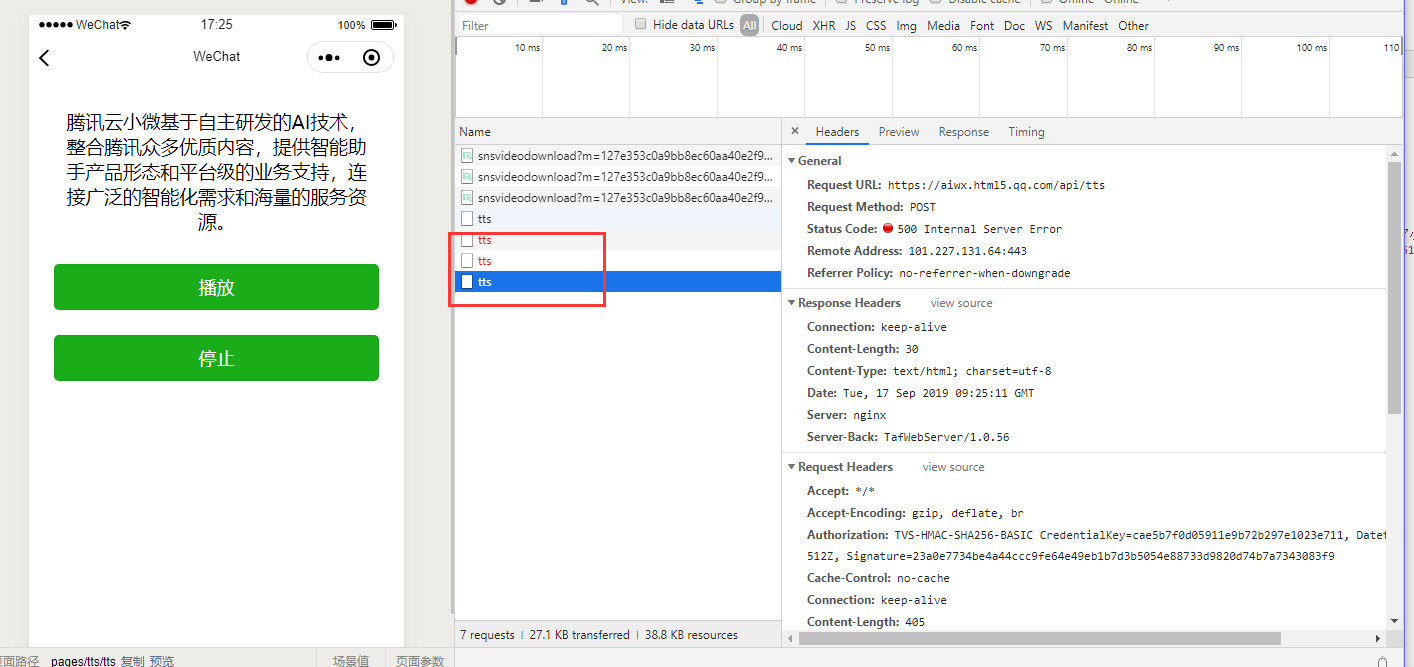
Task: Filter requests by JS
Action: coord(851,25)
